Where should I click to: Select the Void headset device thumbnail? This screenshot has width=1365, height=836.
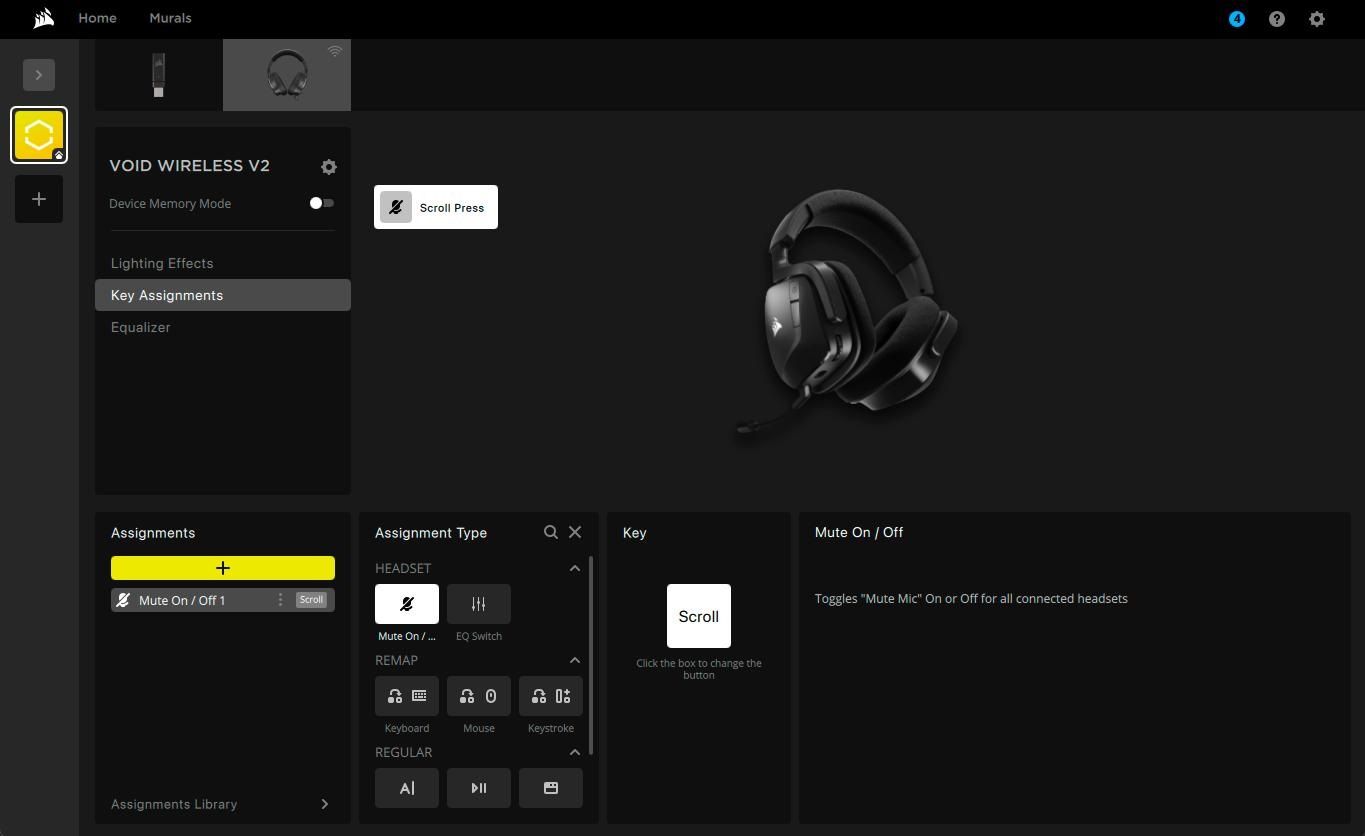(287, 75)
